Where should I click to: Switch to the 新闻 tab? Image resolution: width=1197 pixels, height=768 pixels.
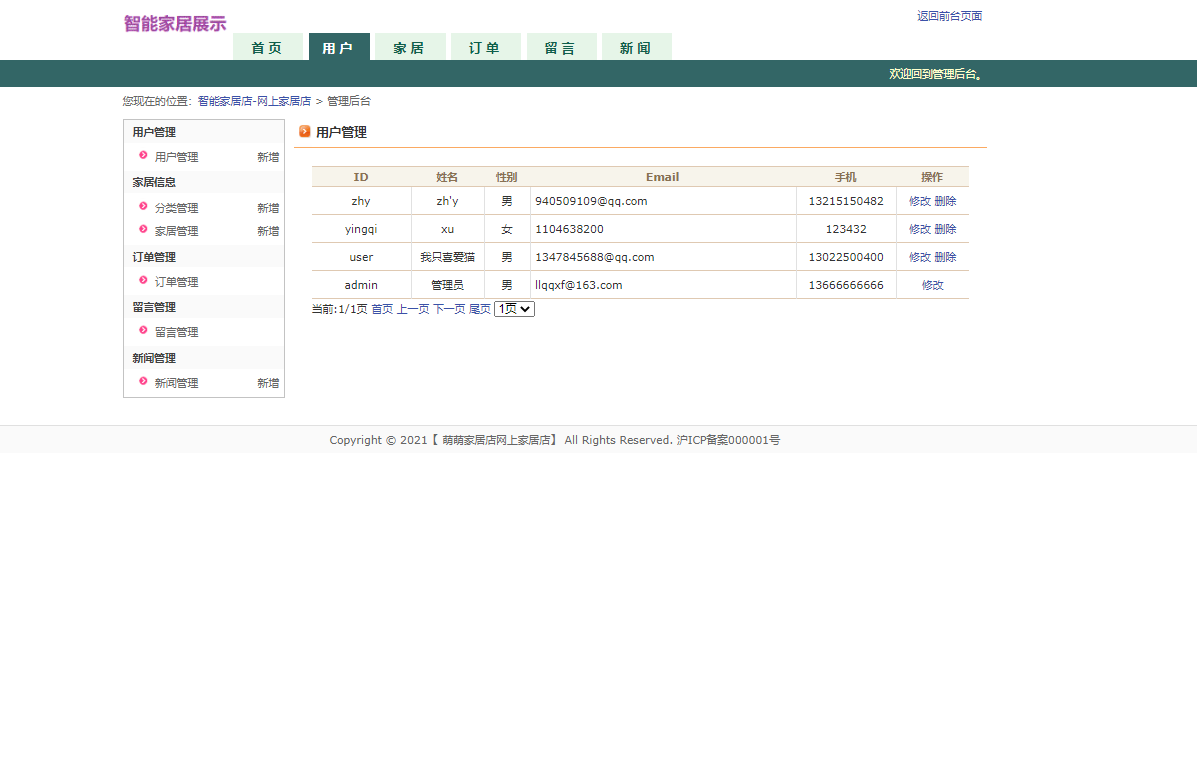pos(636,46)
